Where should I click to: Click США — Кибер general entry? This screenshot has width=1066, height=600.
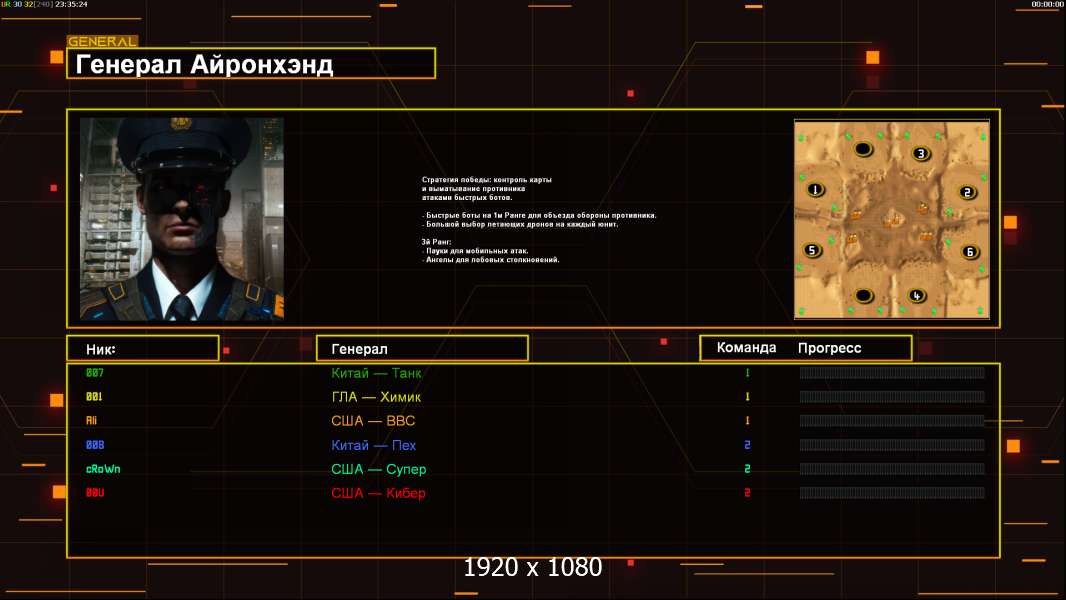(x=378, y=493)
